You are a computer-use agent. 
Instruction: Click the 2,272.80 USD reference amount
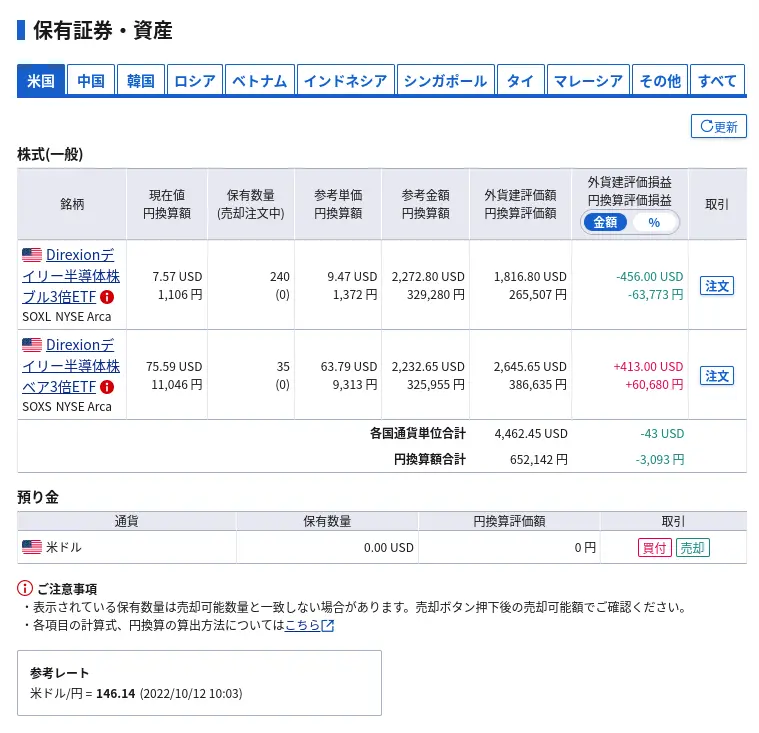point(428,276)
